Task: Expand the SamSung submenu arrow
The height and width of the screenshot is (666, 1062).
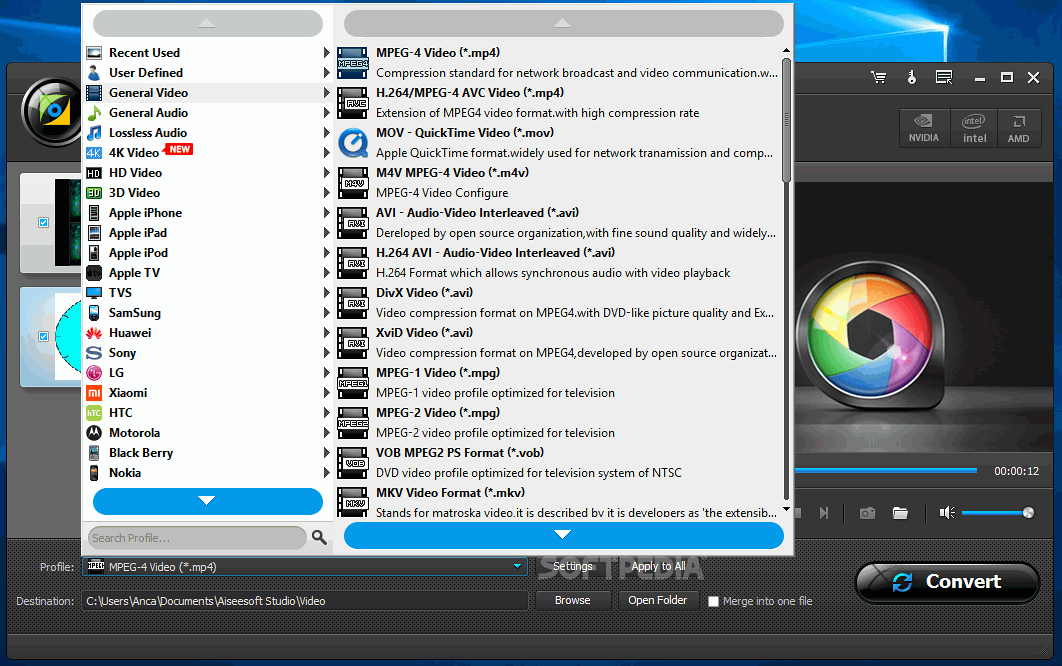Action: coord(326,312)
